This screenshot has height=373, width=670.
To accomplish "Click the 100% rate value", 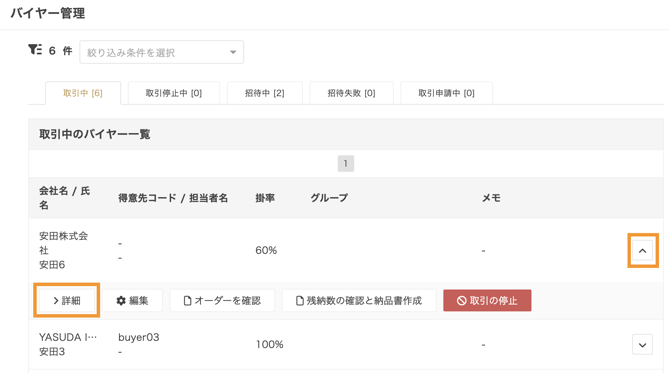I will (270, 344).
